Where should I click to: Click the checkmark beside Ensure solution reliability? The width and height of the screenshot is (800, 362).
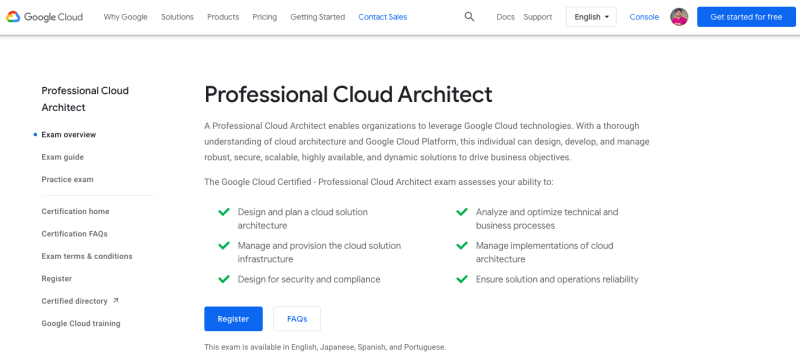[x=462, y=279]
